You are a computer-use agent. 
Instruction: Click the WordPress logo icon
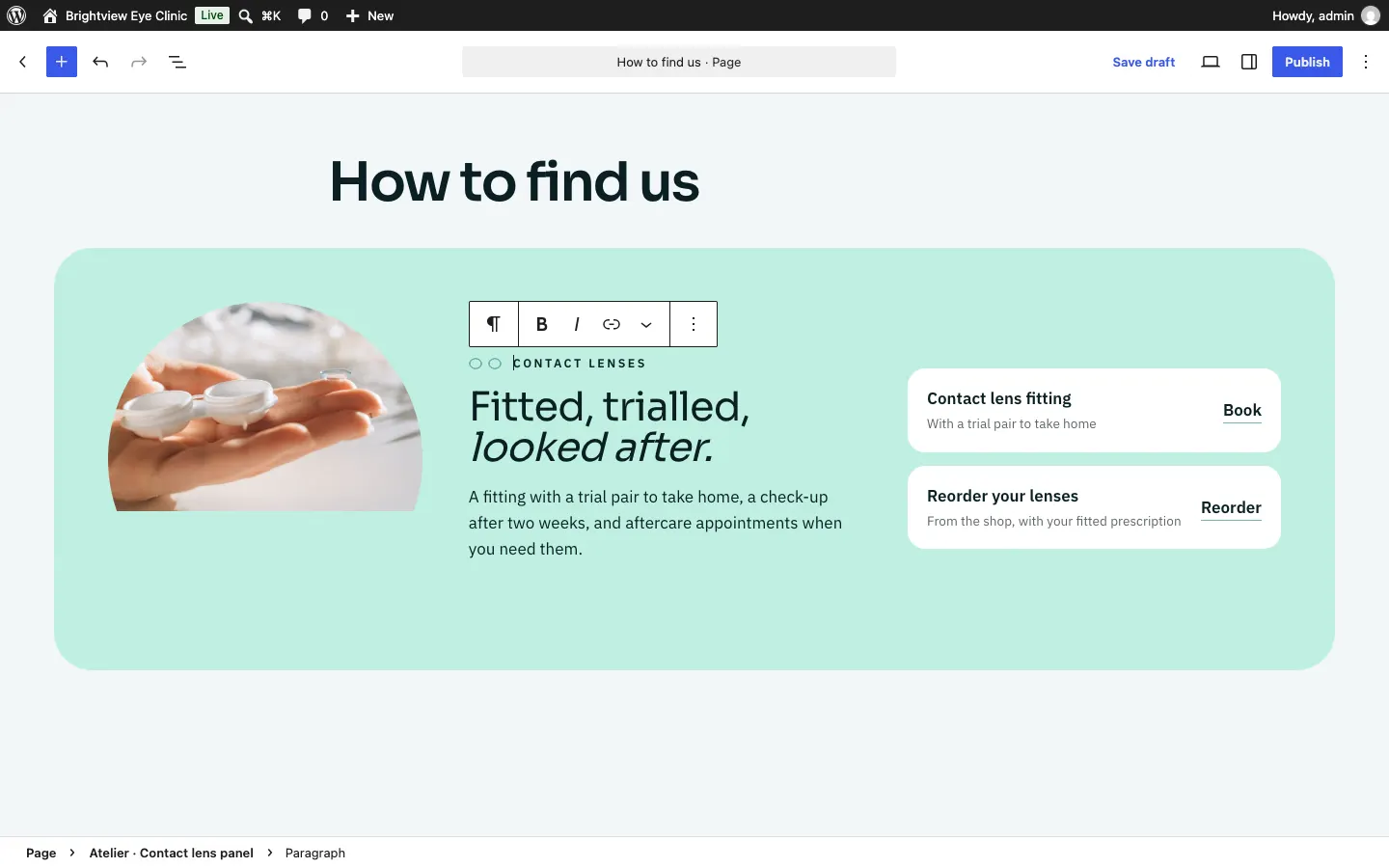[16, 15]
